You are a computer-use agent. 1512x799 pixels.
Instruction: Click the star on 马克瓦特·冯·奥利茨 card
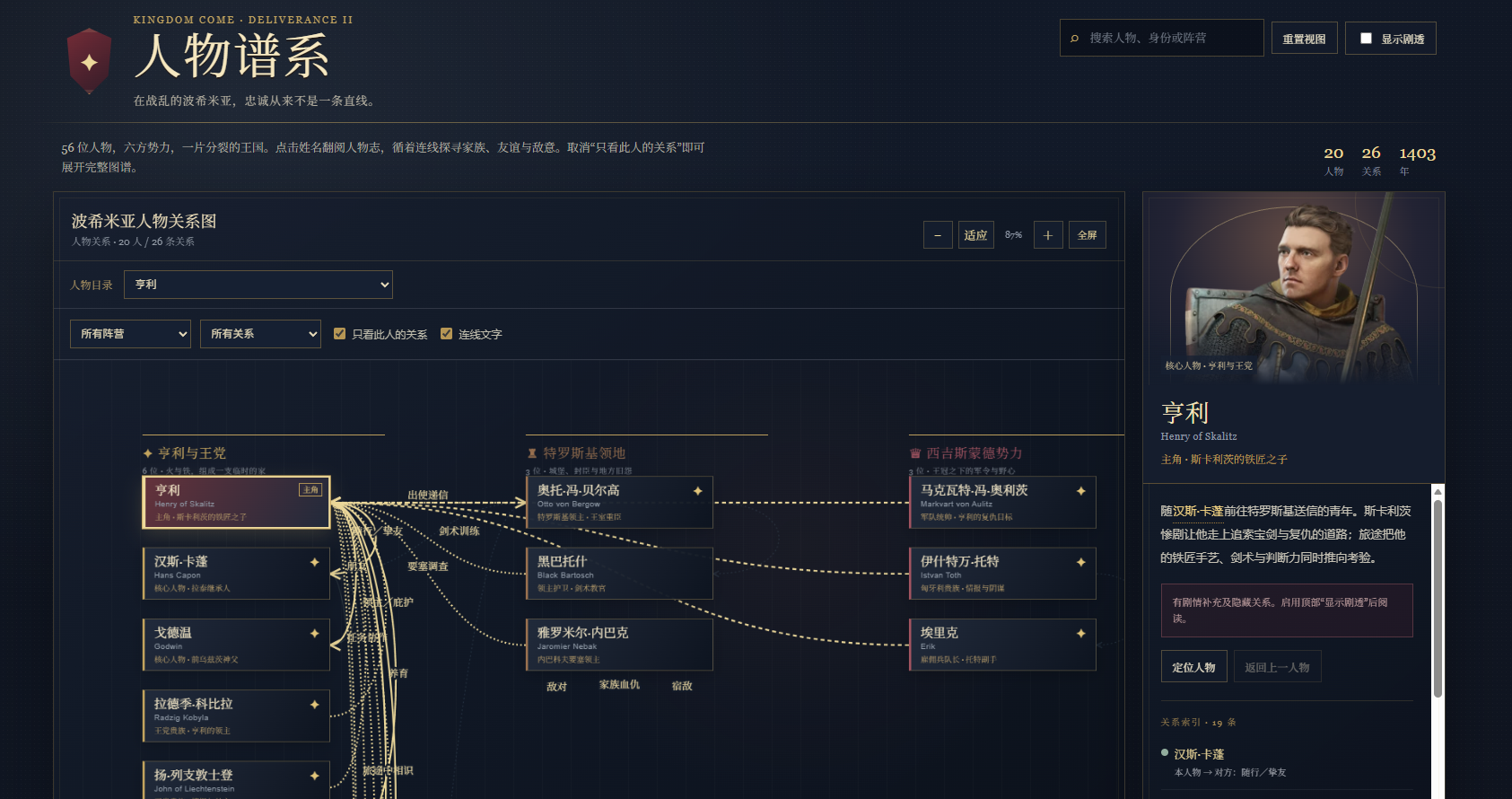pyautogui.click(x=1080, y=491)
